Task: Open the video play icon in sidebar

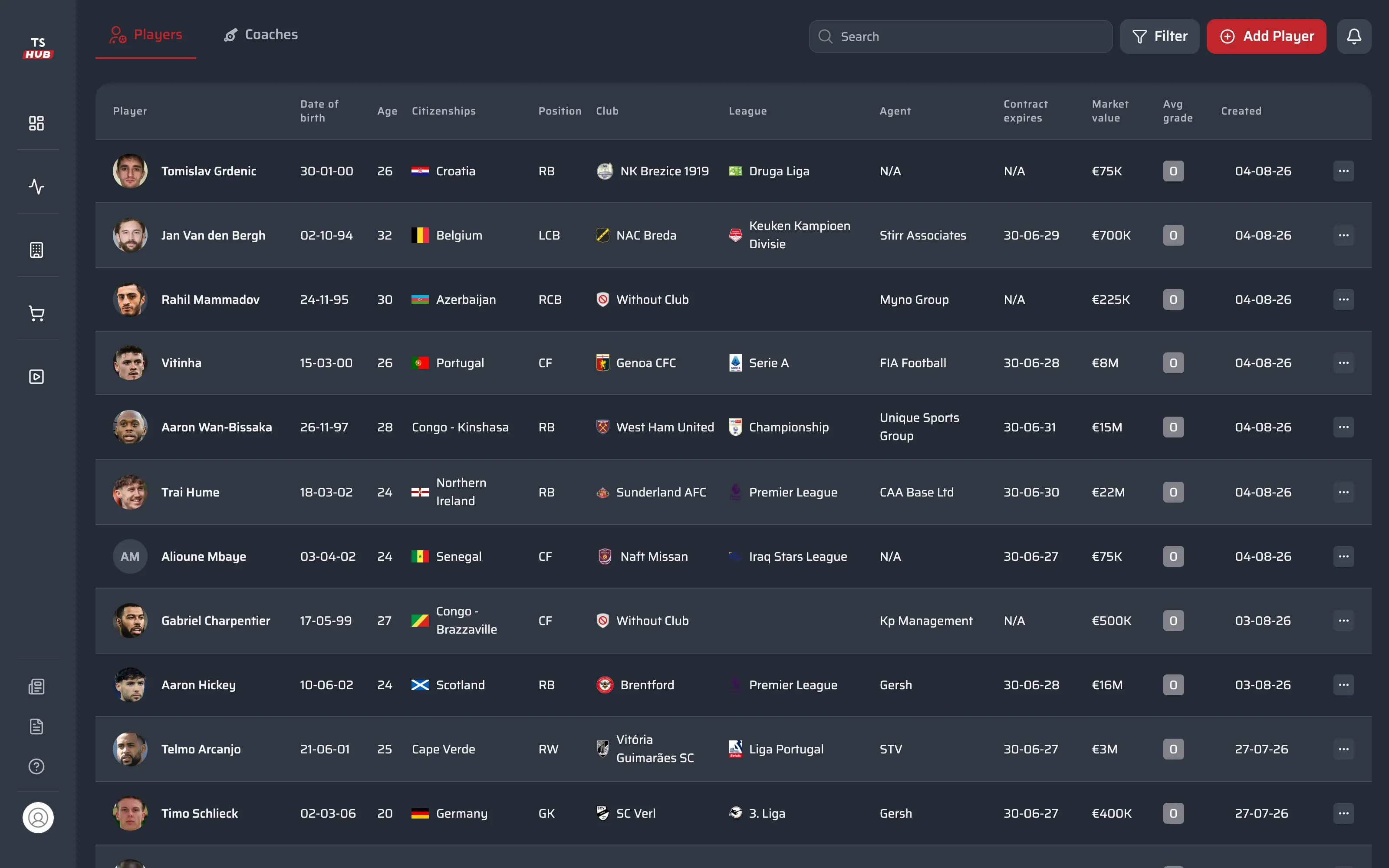Action: click(36, 377)
